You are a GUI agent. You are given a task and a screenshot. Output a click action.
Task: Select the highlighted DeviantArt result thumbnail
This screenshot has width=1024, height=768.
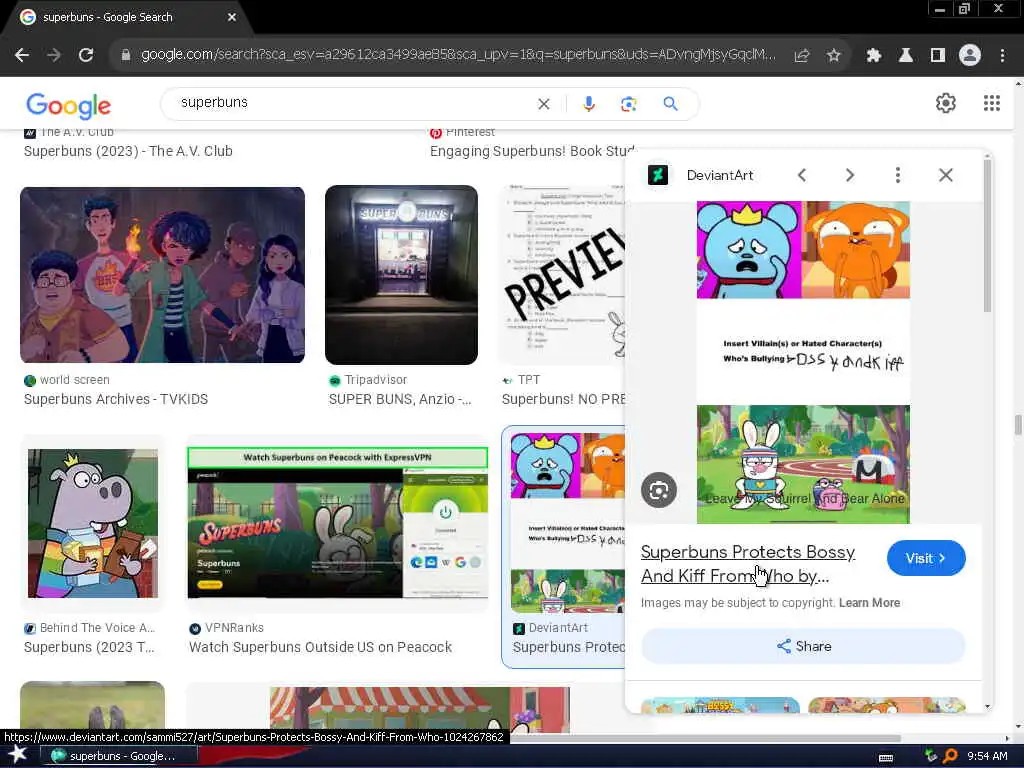tap(567, 522)
